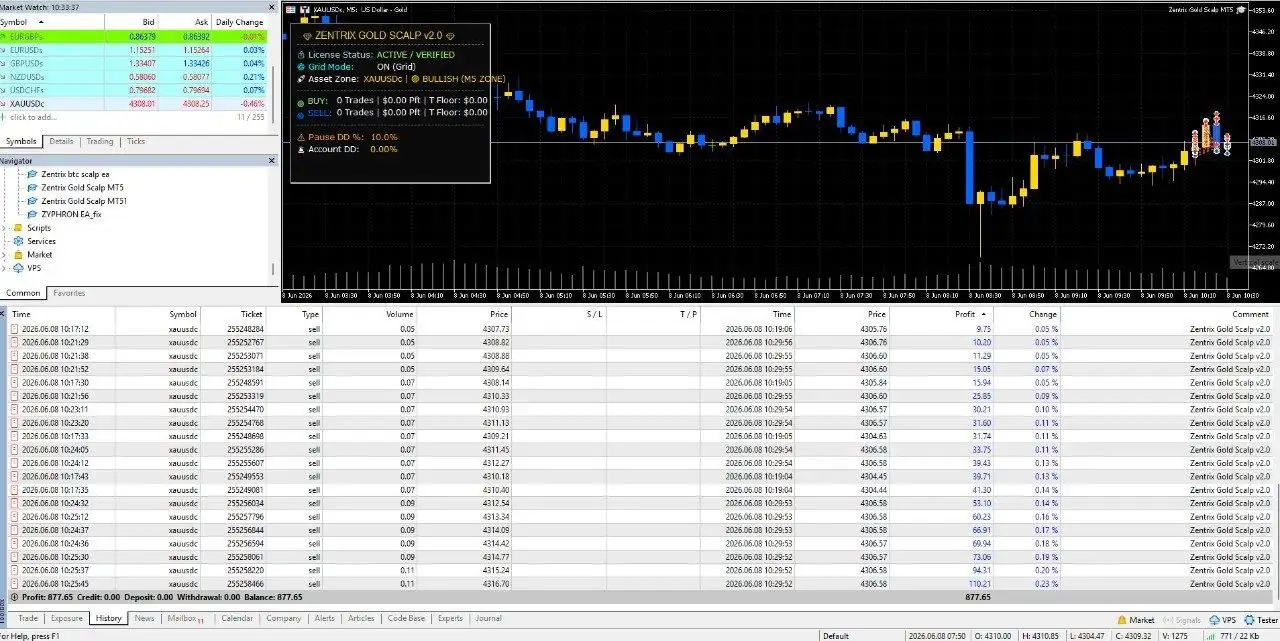
Task: Open the Alerts tab
Action: tap(325, 618)
